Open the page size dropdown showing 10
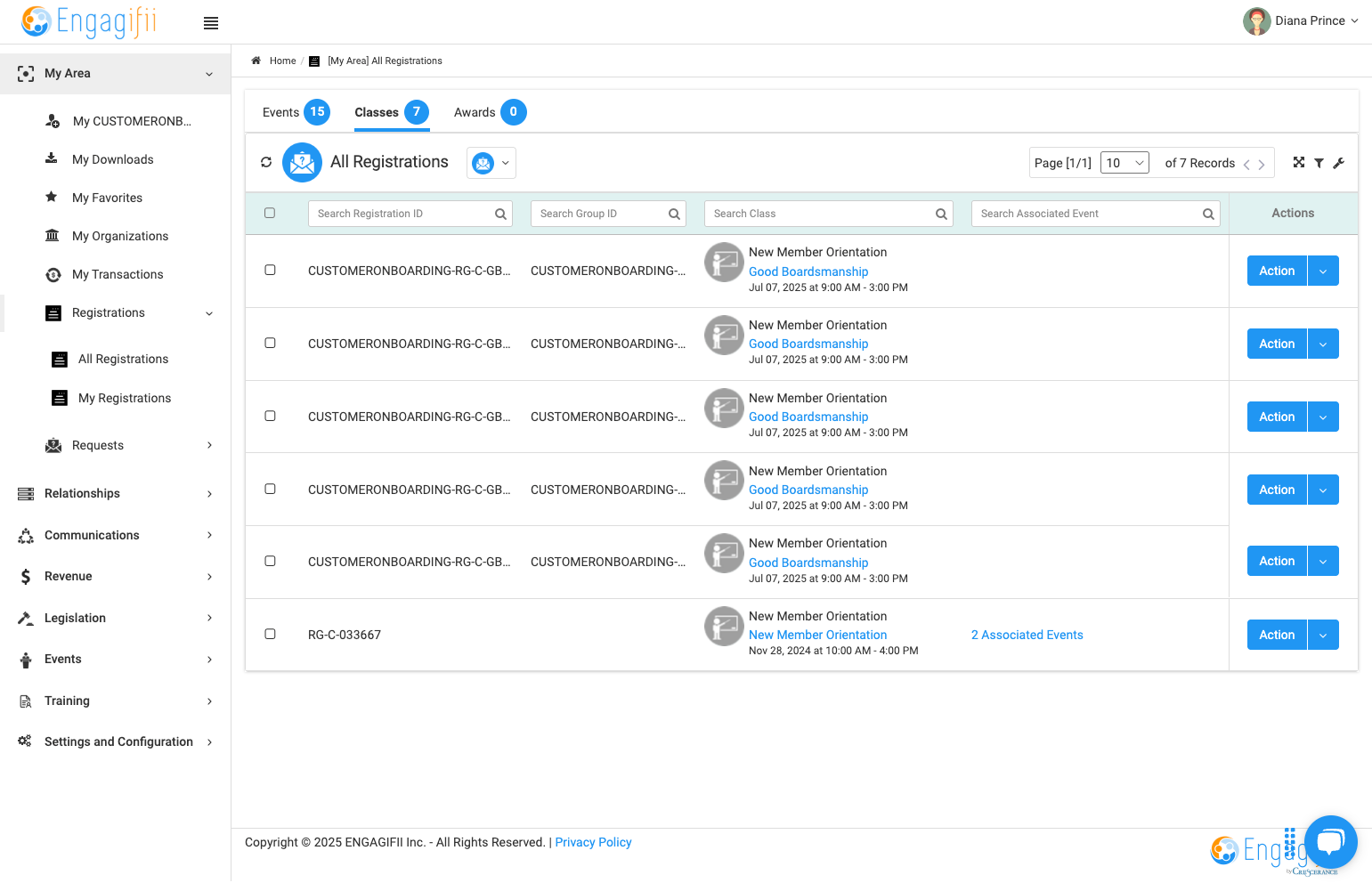The width and height of the screenshot is (1372, 883). 1124,163
